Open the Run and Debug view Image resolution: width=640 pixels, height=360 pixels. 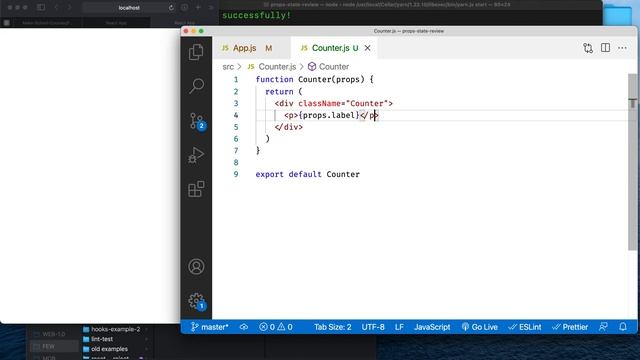click(196, 155)
